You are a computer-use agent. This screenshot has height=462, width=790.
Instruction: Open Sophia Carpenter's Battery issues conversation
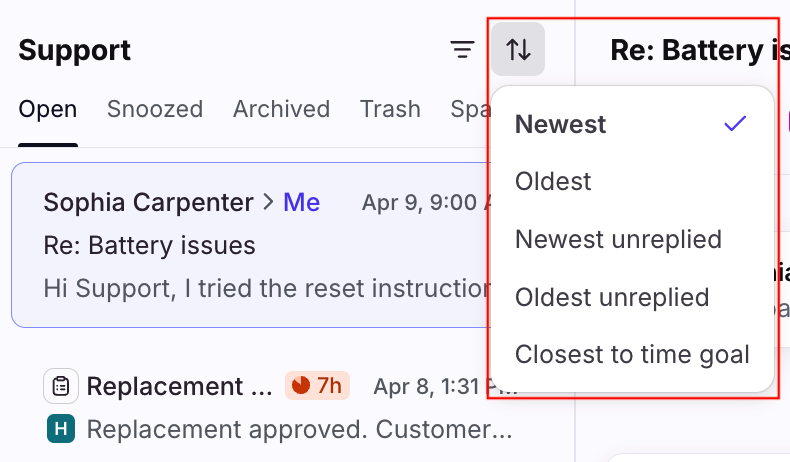click(250, 245)
